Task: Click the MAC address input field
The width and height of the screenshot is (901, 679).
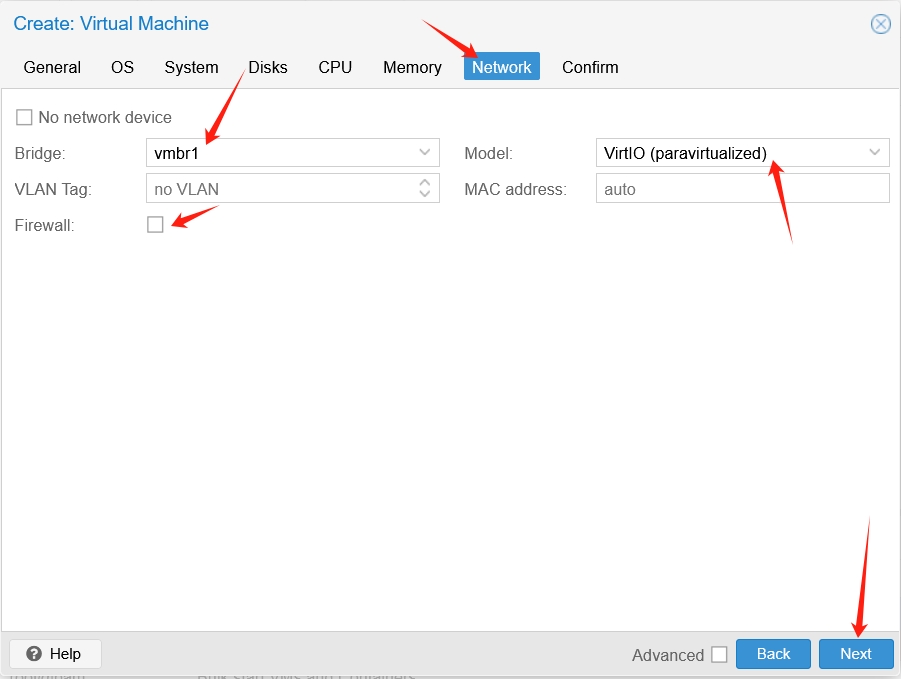Action: tap(742, 188)
